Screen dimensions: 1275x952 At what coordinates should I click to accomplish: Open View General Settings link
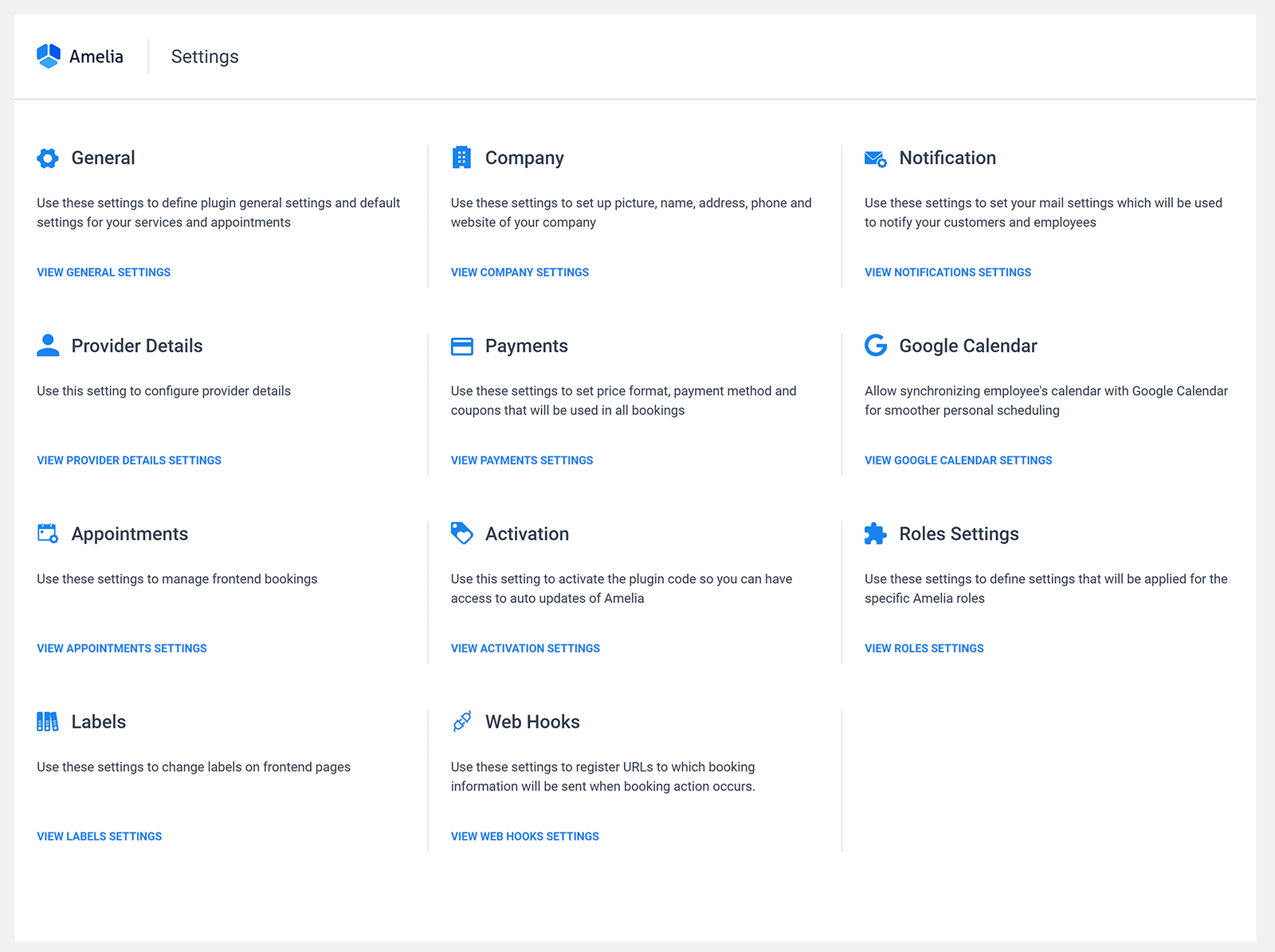point(104,272)
